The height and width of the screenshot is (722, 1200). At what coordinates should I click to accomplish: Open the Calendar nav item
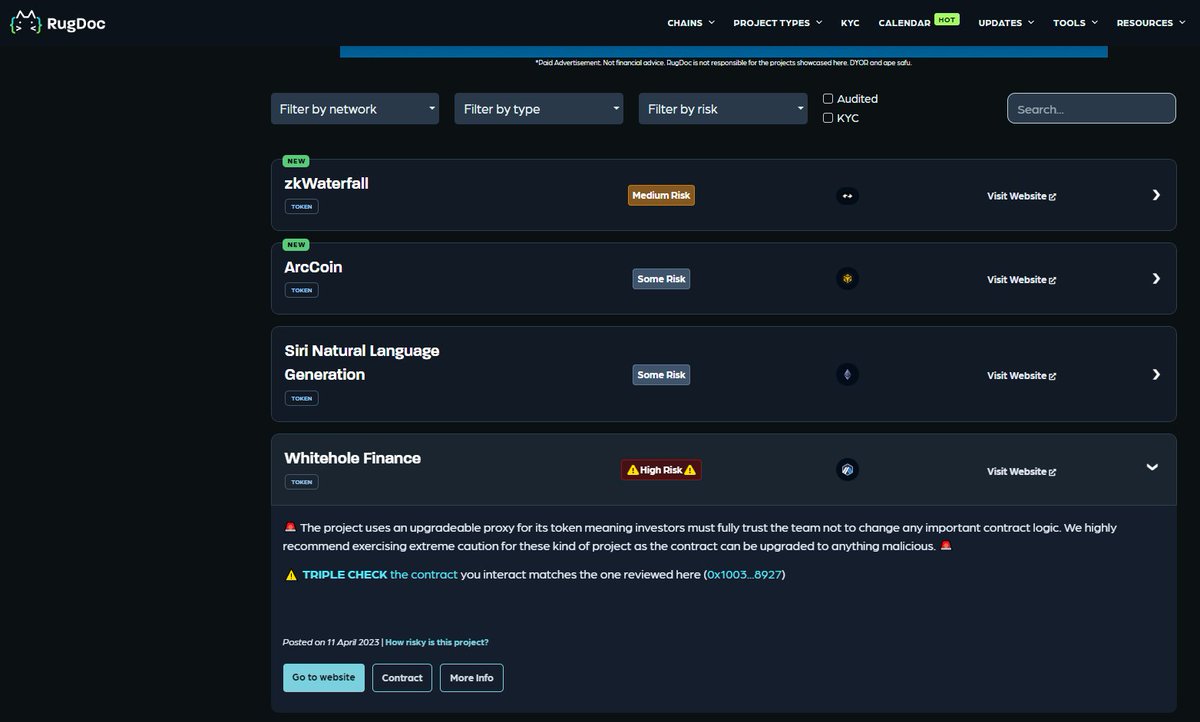point(905,23)
